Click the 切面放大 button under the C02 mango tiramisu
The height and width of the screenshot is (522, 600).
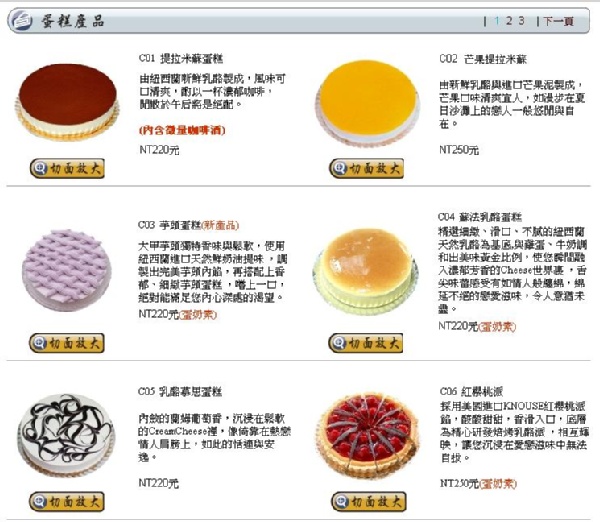tap(367, 168)
